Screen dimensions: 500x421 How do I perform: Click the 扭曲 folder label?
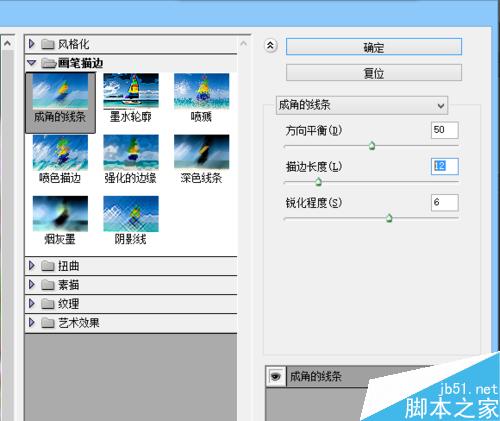coord(69,266)
